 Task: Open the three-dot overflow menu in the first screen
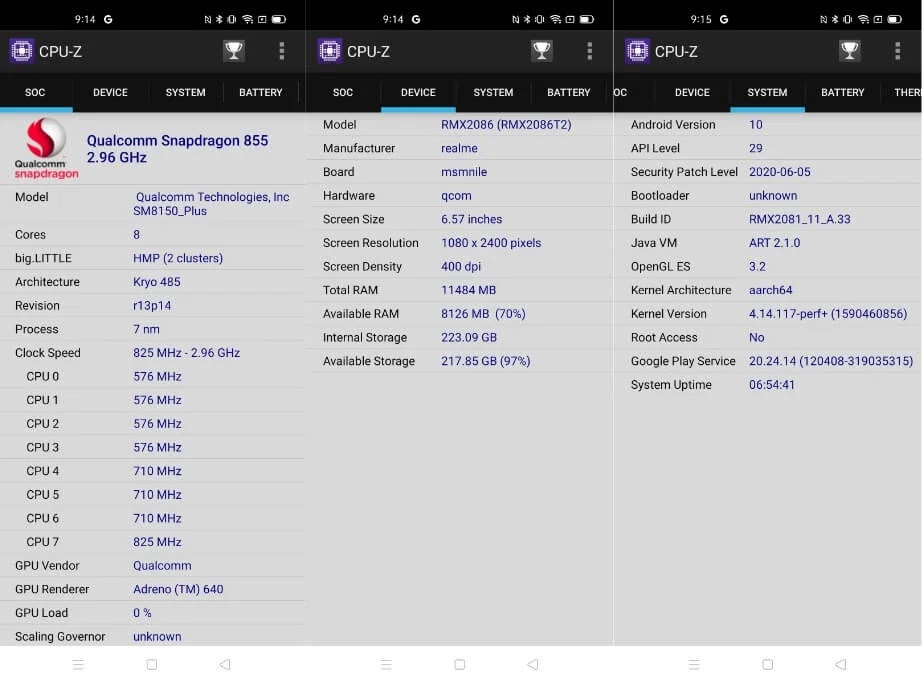tap(282, 51)
